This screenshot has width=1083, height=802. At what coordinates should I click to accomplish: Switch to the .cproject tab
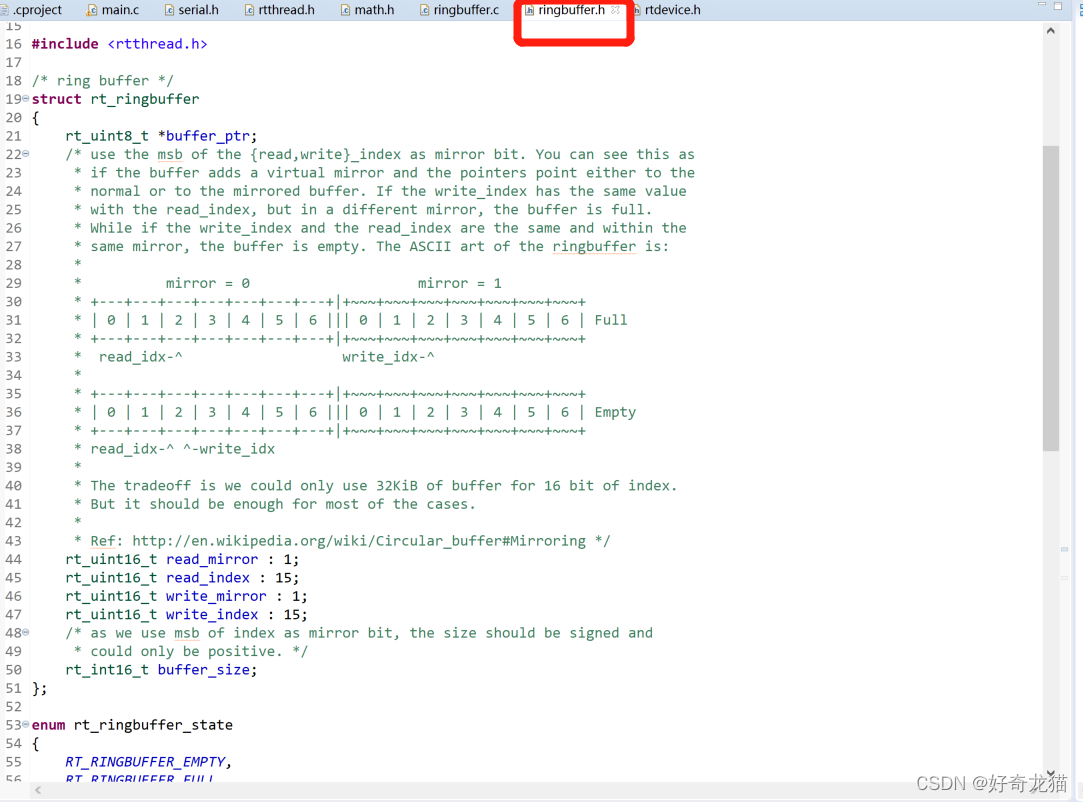click(x=31, y=10)
